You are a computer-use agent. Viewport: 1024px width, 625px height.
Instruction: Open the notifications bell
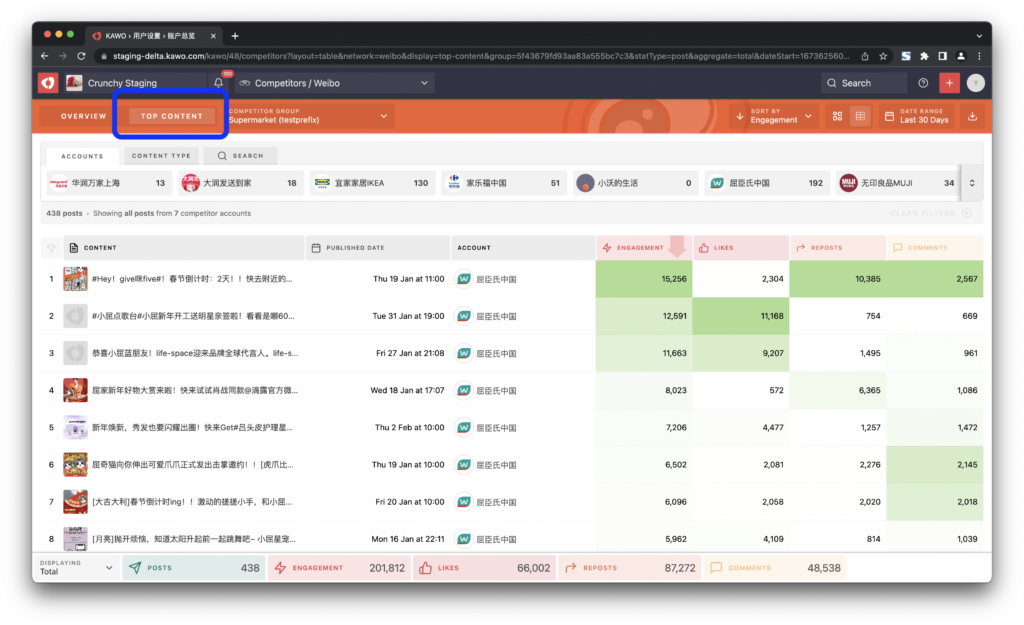click(218, 83)
